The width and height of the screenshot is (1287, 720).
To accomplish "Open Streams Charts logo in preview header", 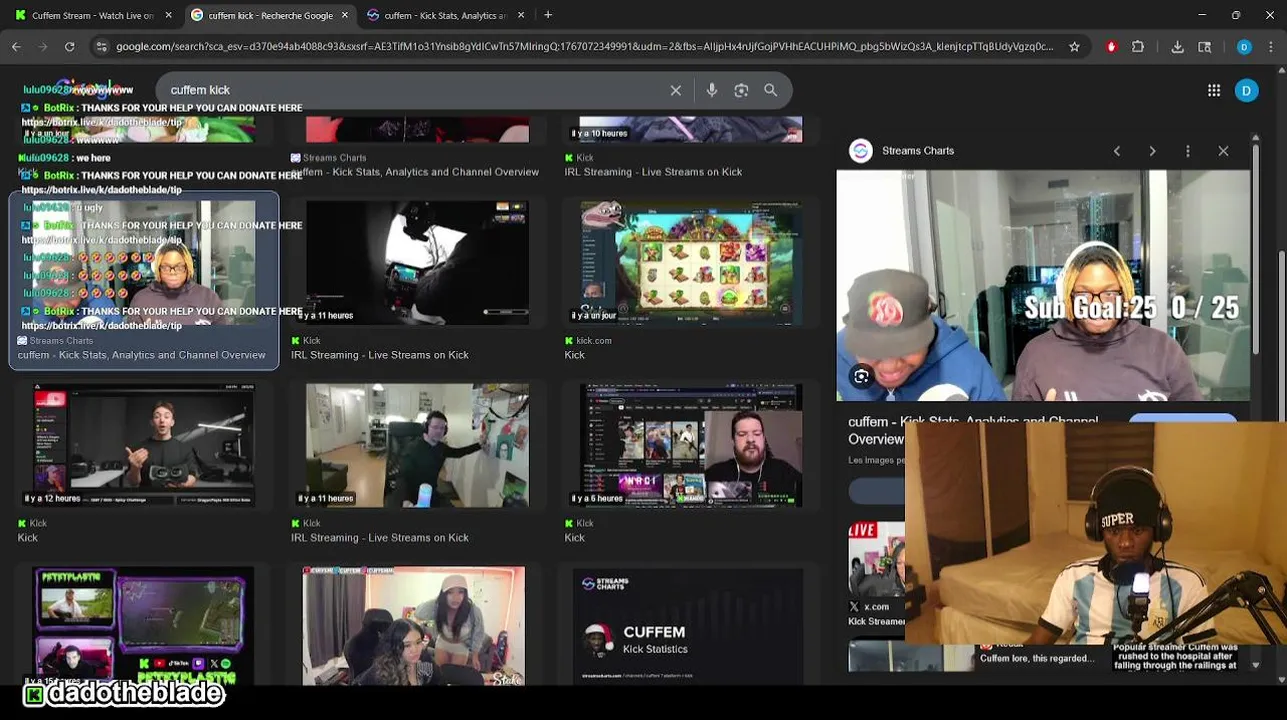I will (861, 151).
